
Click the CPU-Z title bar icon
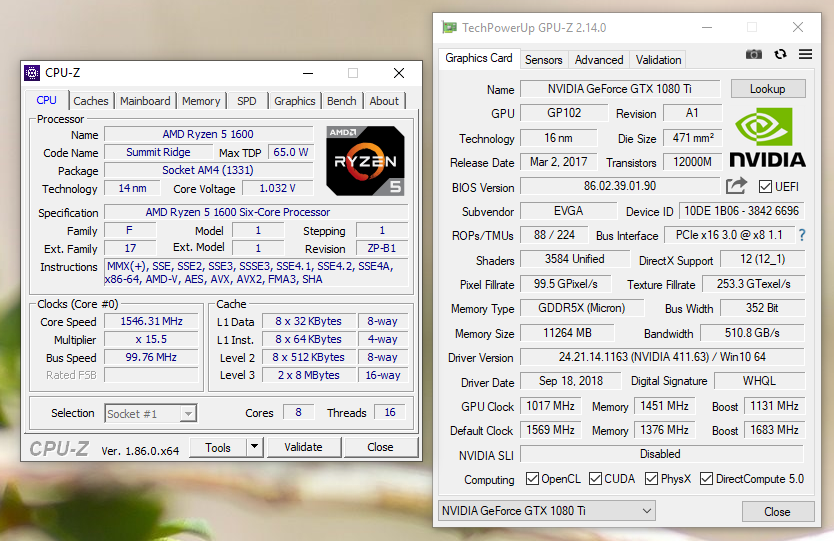click(x=32, y=73)
